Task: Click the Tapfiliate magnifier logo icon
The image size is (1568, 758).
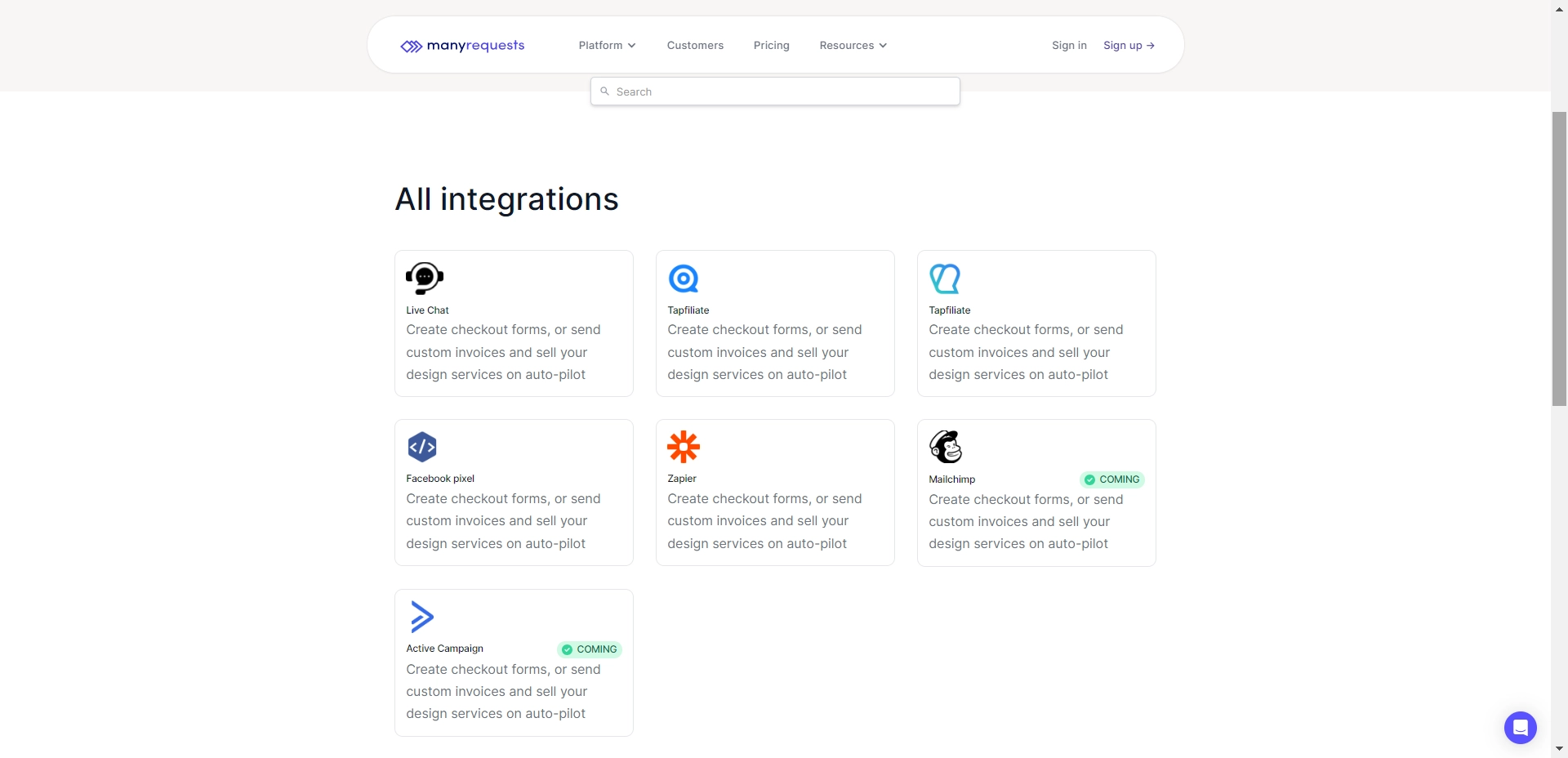Action: 684,278
